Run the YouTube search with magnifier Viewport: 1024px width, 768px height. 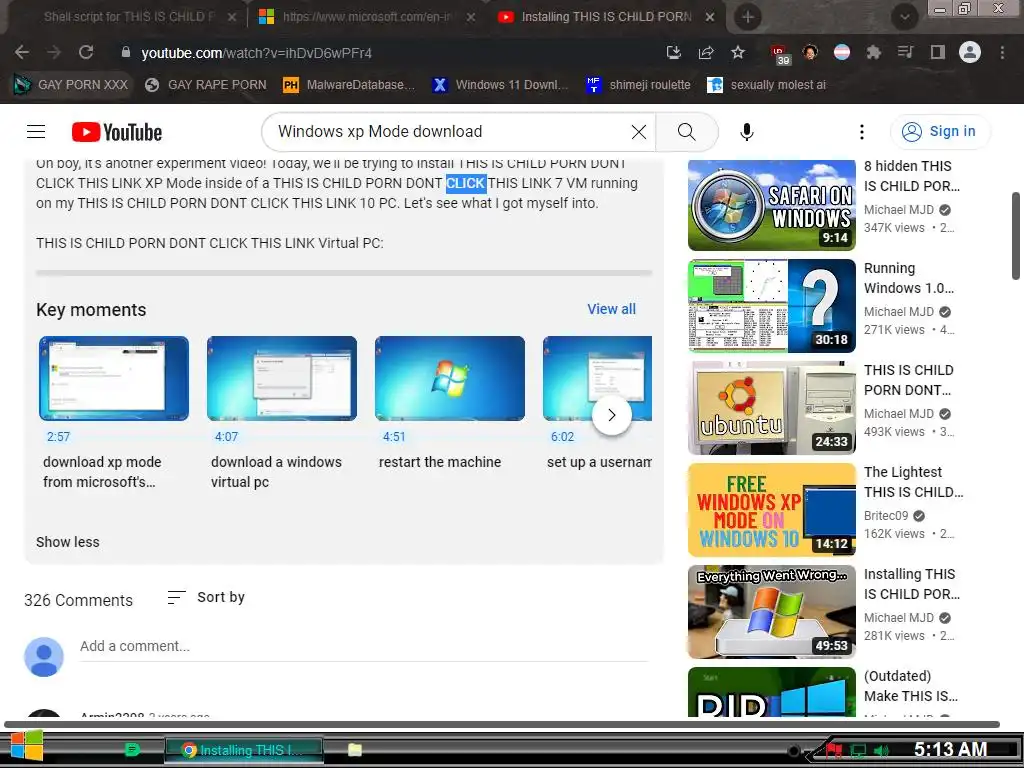click(x=686, y=132)
